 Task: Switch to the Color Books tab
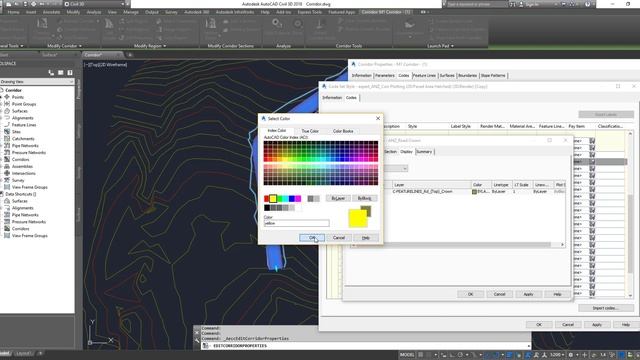(x=343, y=131)
